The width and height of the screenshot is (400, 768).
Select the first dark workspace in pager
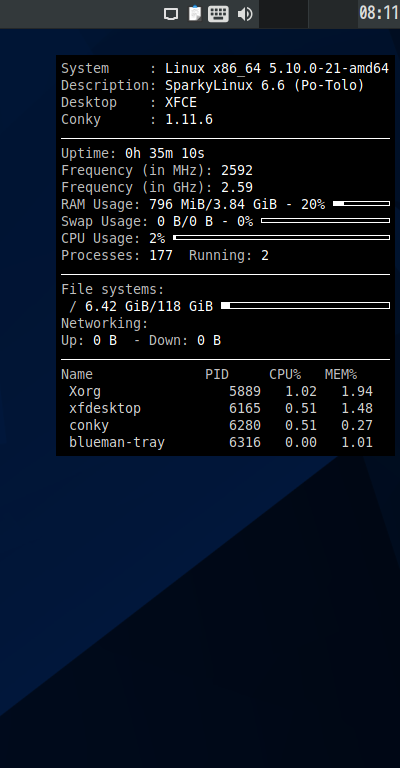[283, 14]
